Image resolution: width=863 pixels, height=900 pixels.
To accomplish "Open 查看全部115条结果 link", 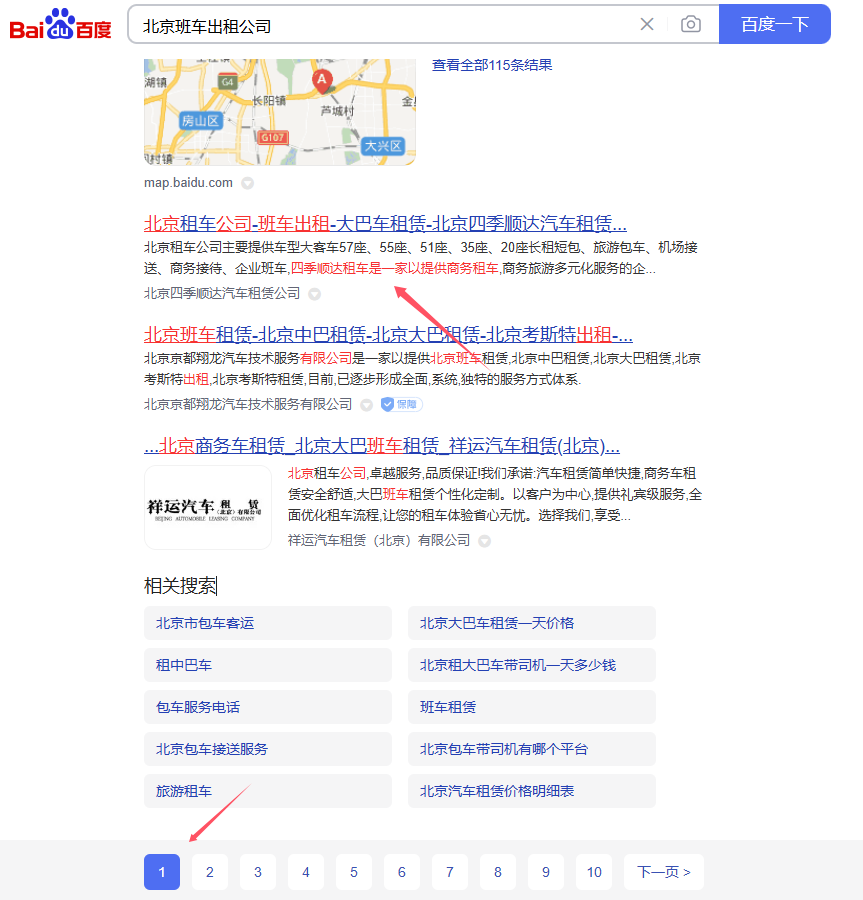I will click(492, 65).
